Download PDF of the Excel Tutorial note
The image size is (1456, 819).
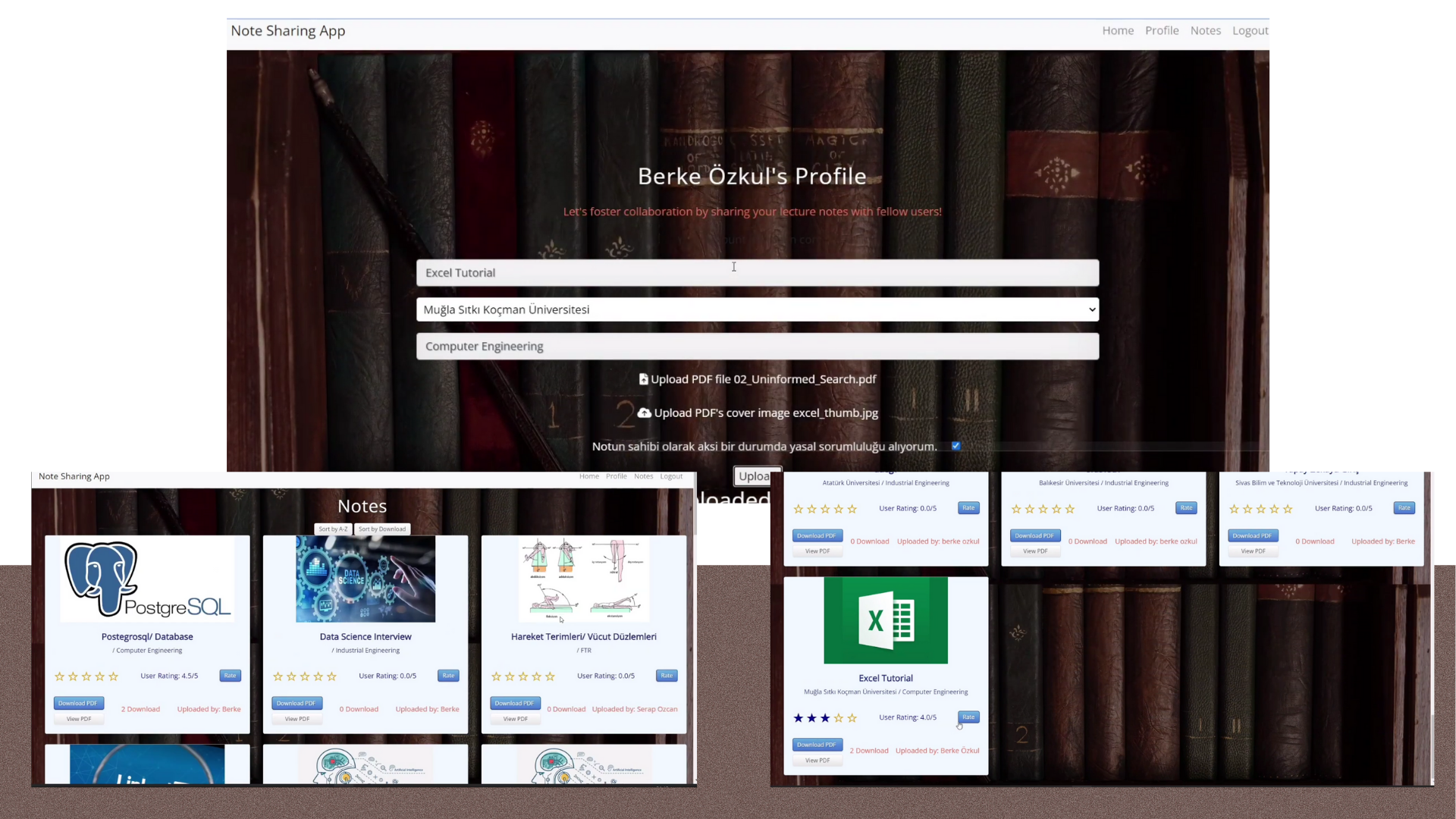(x=817, y=745)
